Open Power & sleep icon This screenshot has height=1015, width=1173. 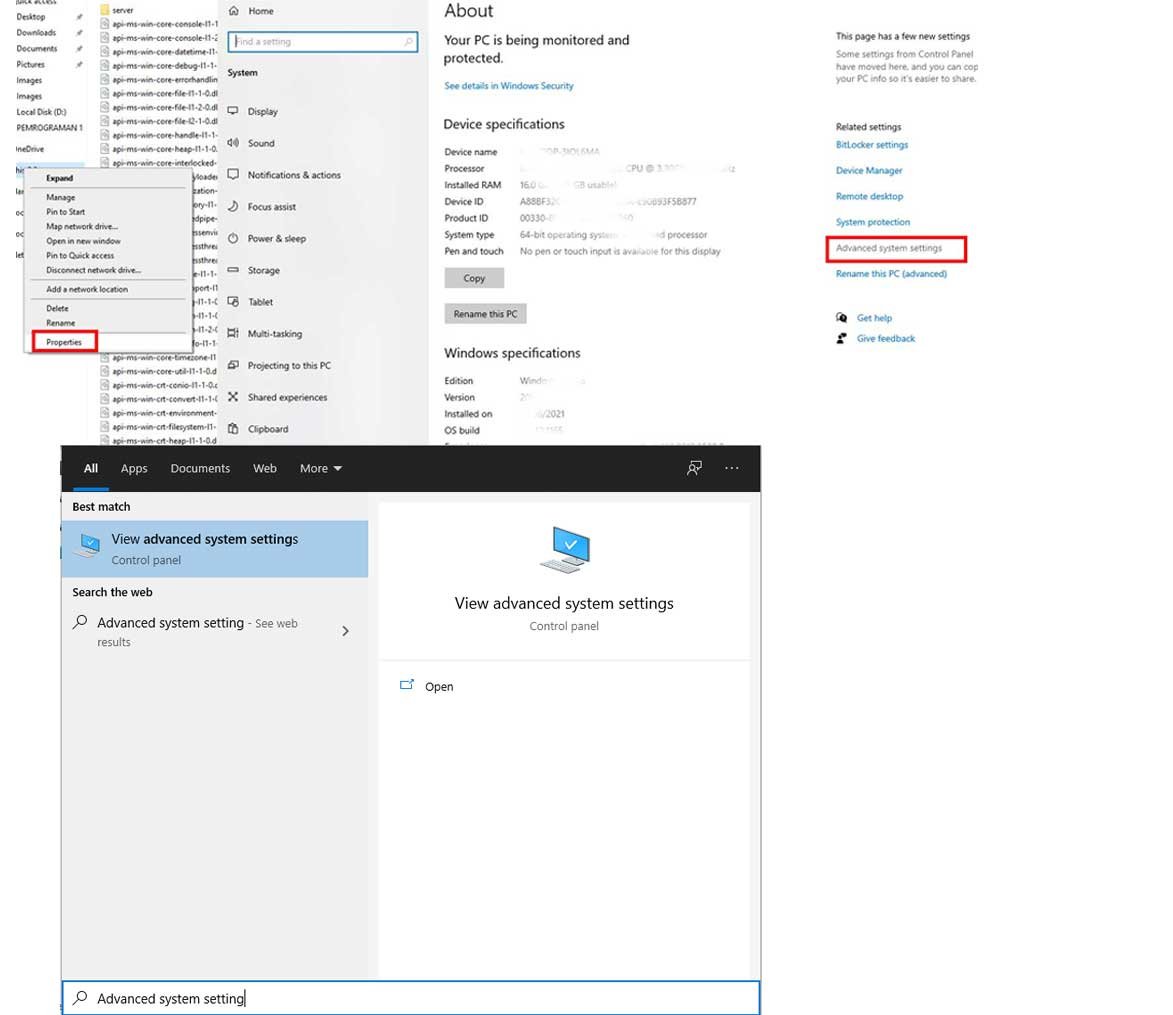(233, 238)
